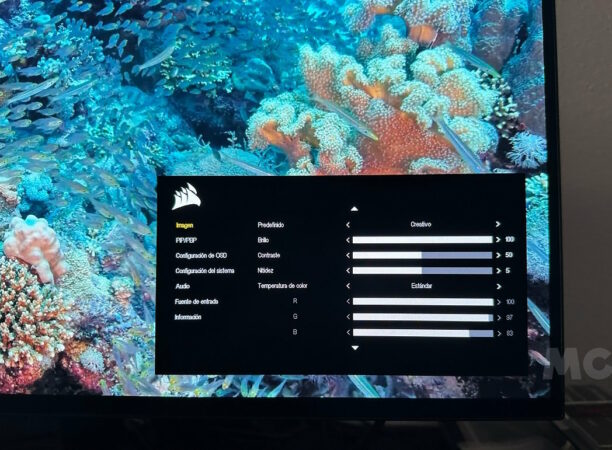This screenshot has width=612, height=450.
Task: Click the Contraste slider bar
Action: pos(422,255)
